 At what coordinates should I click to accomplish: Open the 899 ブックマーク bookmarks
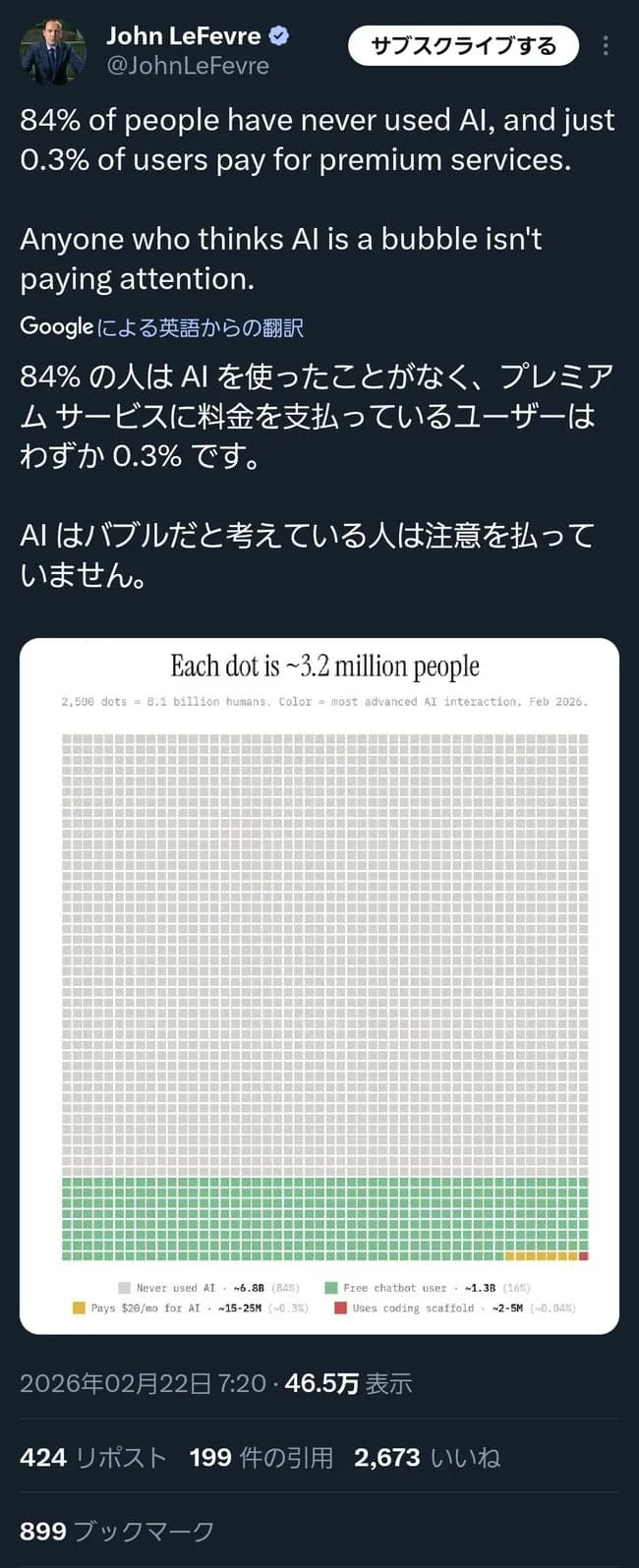pos(118,1531)
